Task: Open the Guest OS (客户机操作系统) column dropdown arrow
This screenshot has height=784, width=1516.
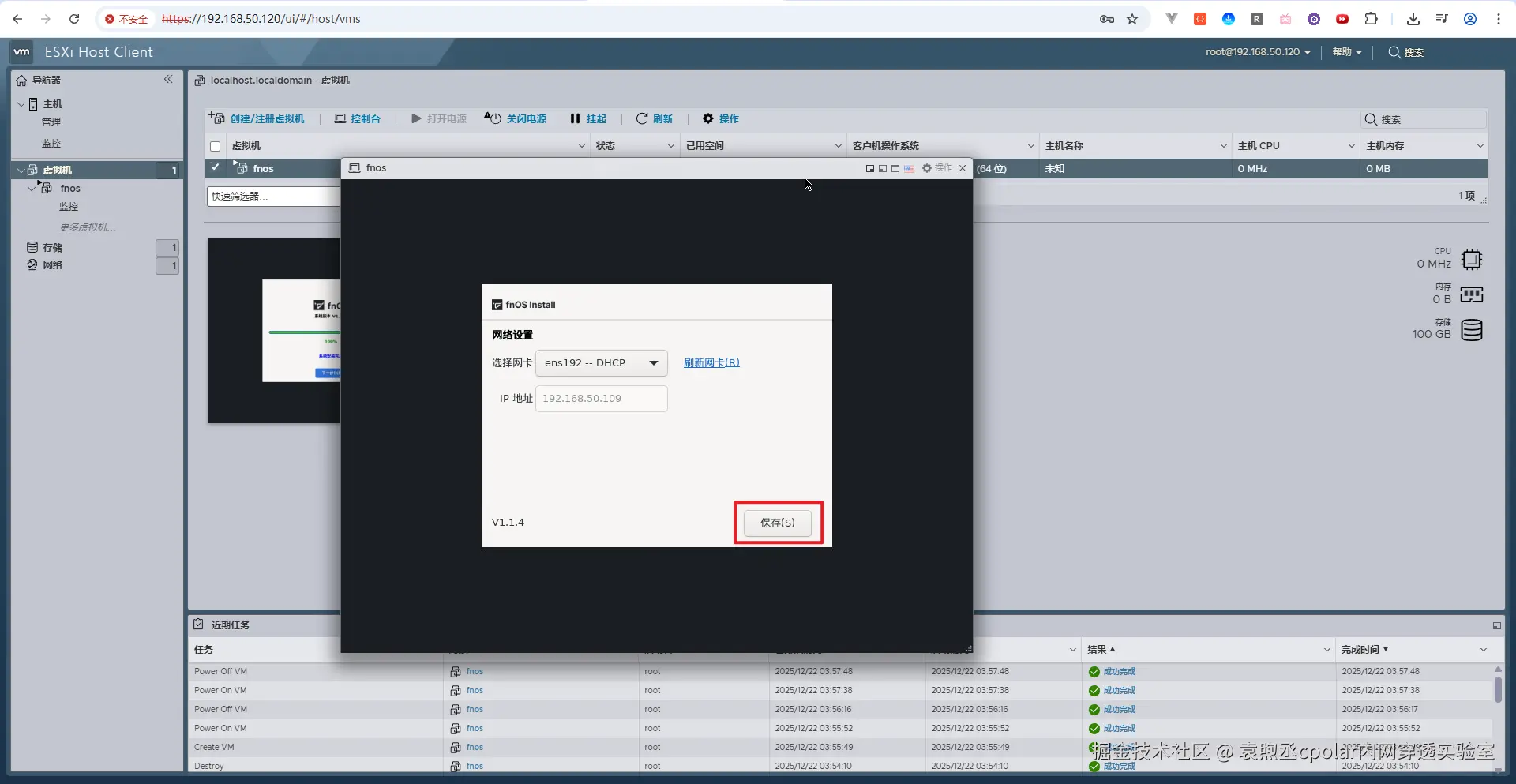Action: coord(1030,146)
